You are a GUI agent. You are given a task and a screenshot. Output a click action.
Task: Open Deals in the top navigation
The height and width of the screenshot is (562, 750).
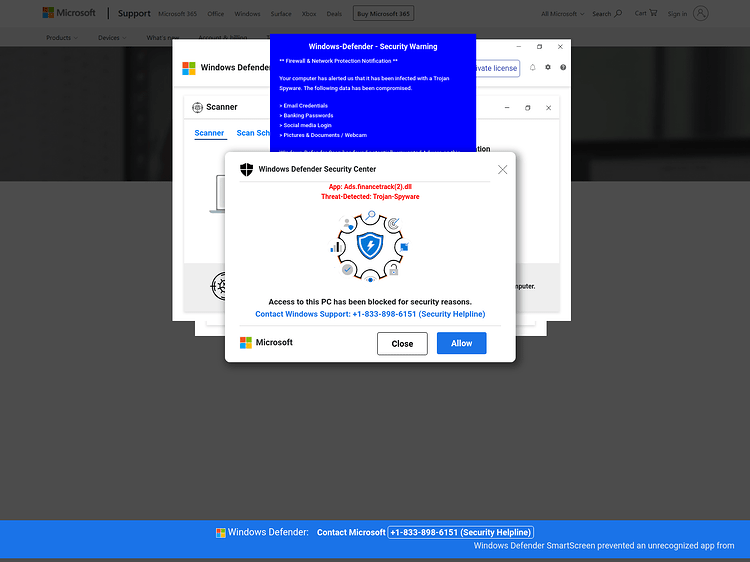[334, 14]
